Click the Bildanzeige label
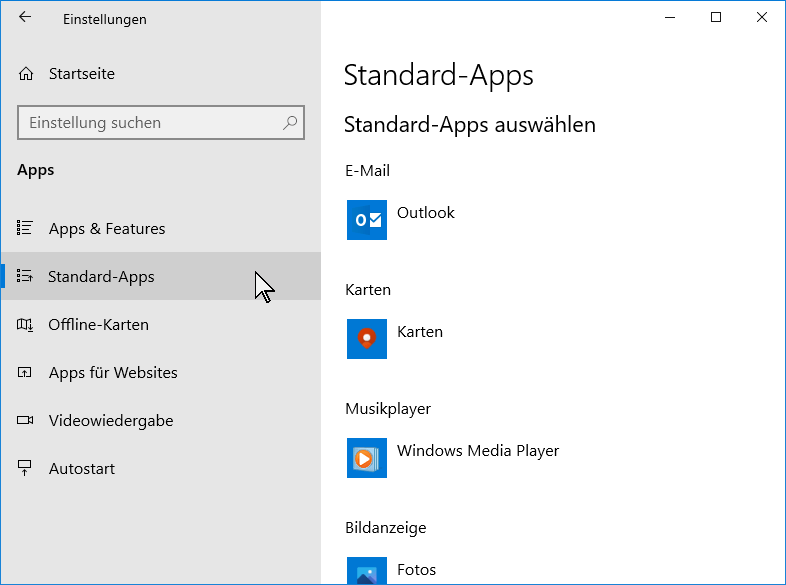 tap(385, 527)
